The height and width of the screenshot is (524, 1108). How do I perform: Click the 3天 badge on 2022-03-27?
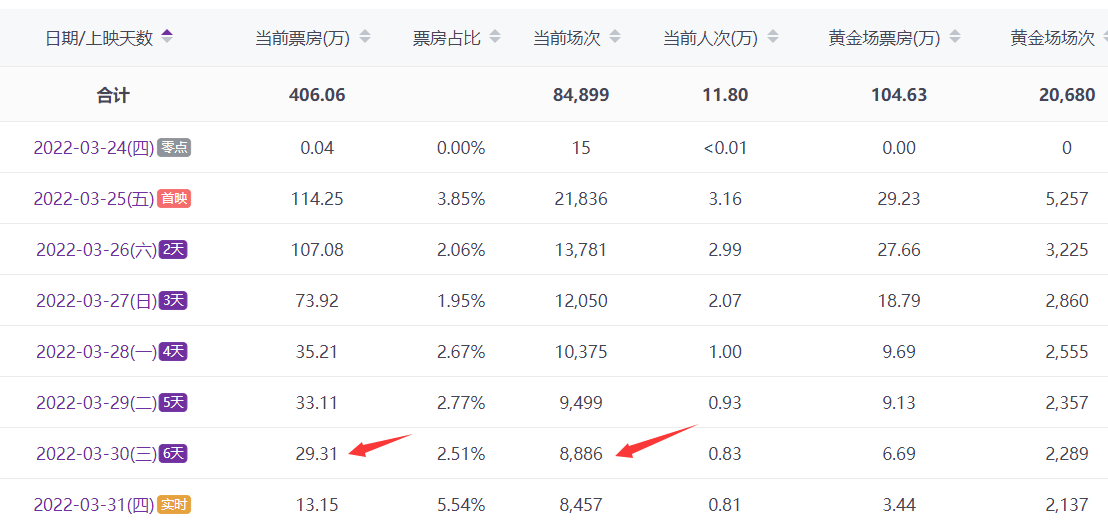pos(173,301)
